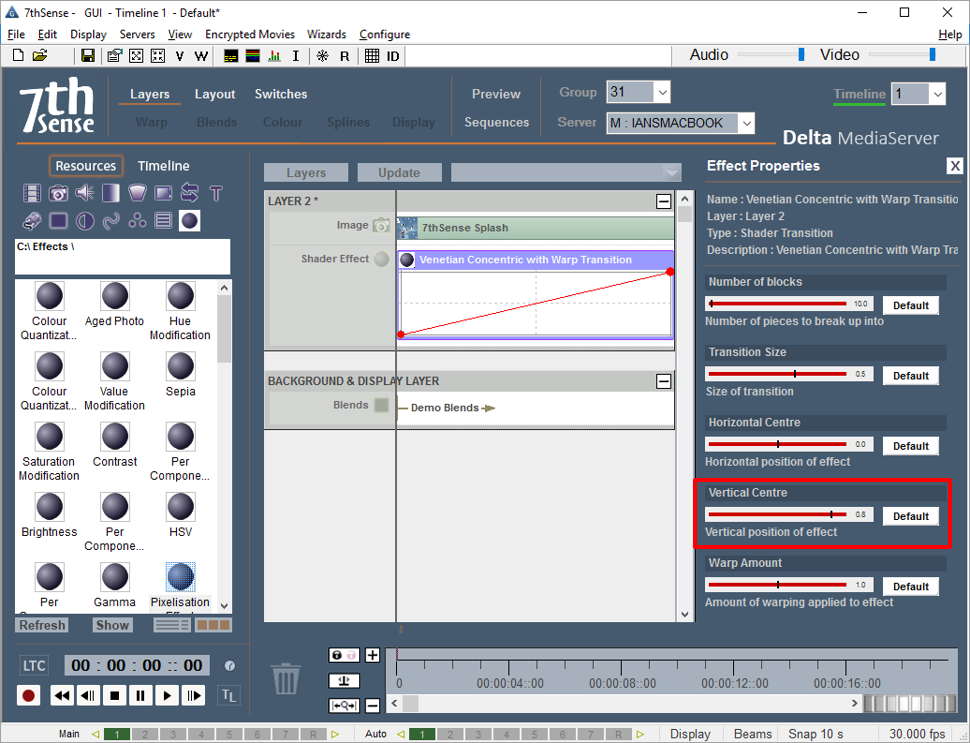Reset Vertical Centre with Default button

click(x=911, y=517)
